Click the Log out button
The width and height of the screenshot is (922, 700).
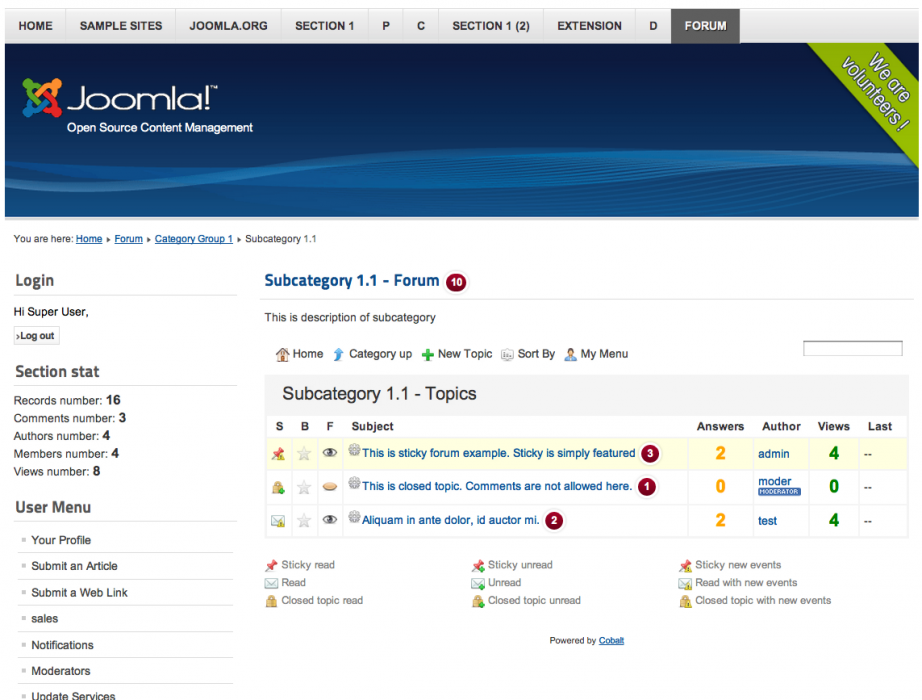point(37,336)
